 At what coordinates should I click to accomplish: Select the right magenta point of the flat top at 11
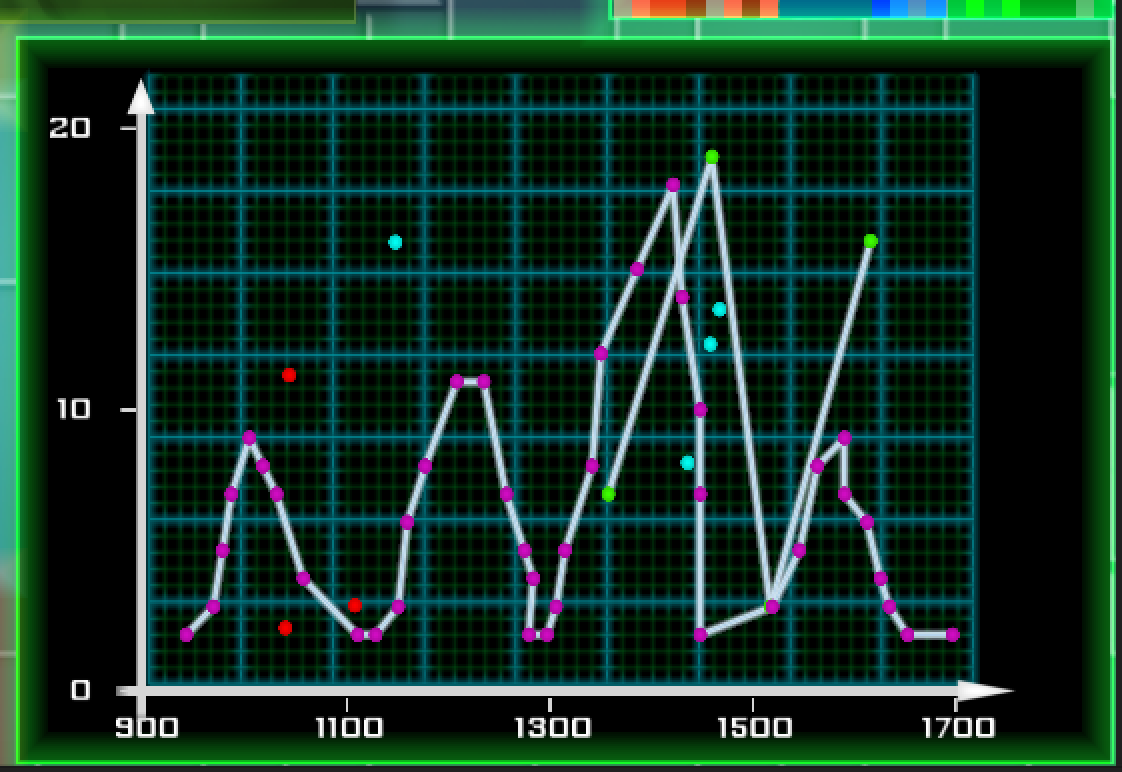pos(484,381)
